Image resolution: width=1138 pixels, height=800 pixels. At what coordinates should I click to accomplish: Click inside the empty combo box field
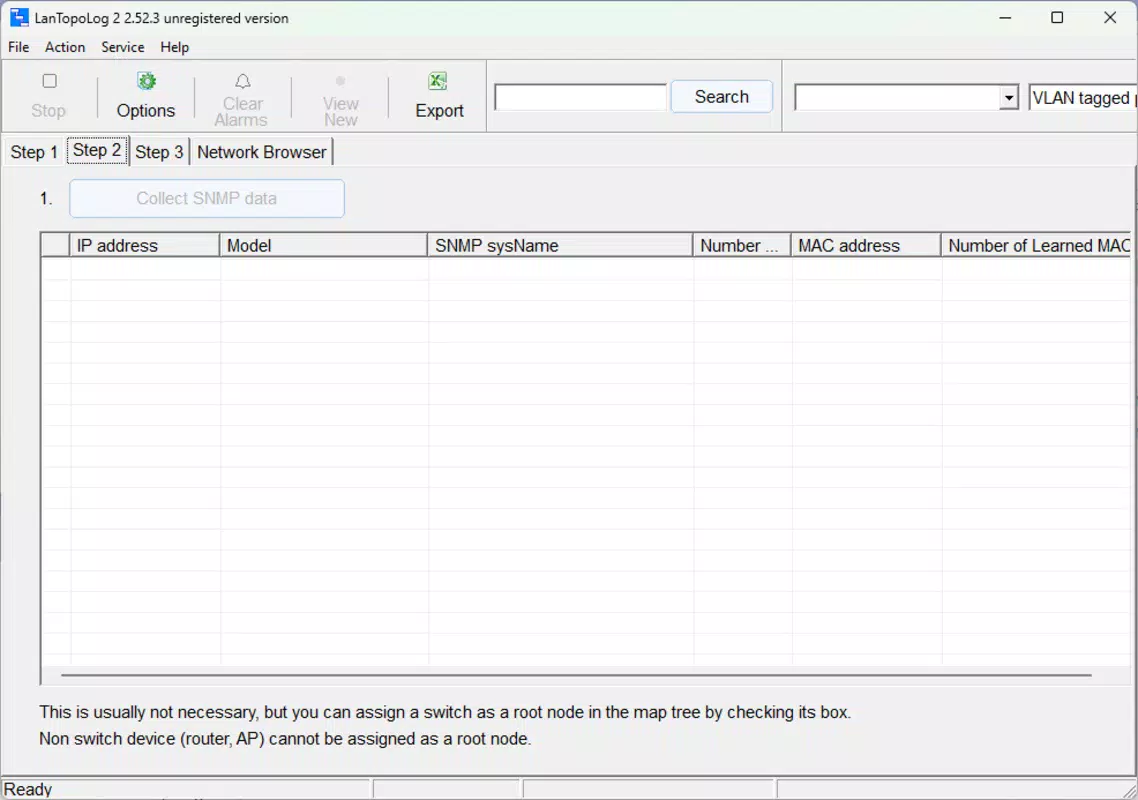897,98
